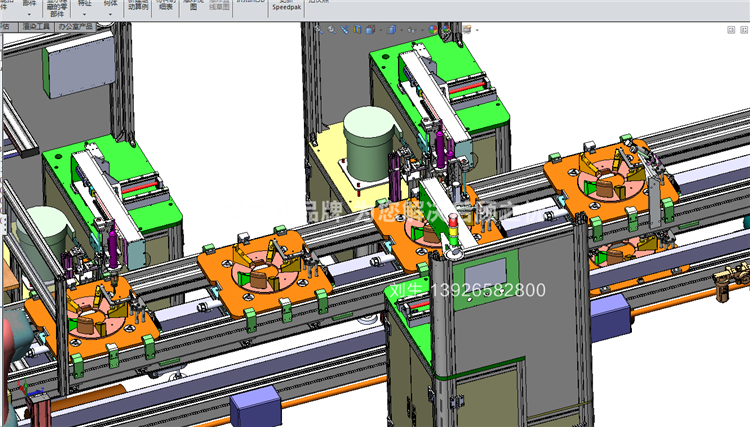This screenshot has width=750, height=427.
Task: Click Previous View icon
Action: 344,30
